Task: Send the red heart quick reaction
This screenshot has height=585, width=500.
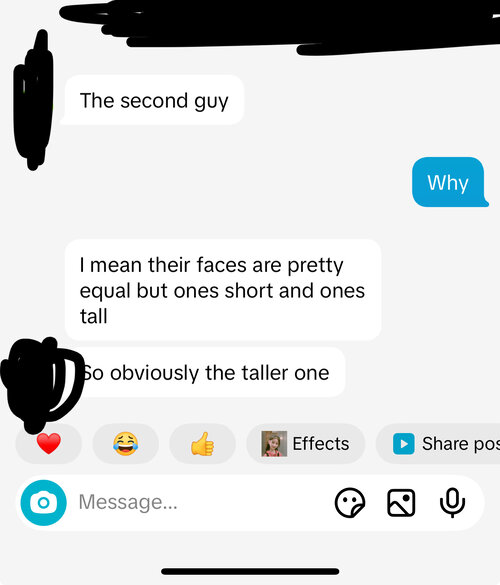Action: (49, 444)
